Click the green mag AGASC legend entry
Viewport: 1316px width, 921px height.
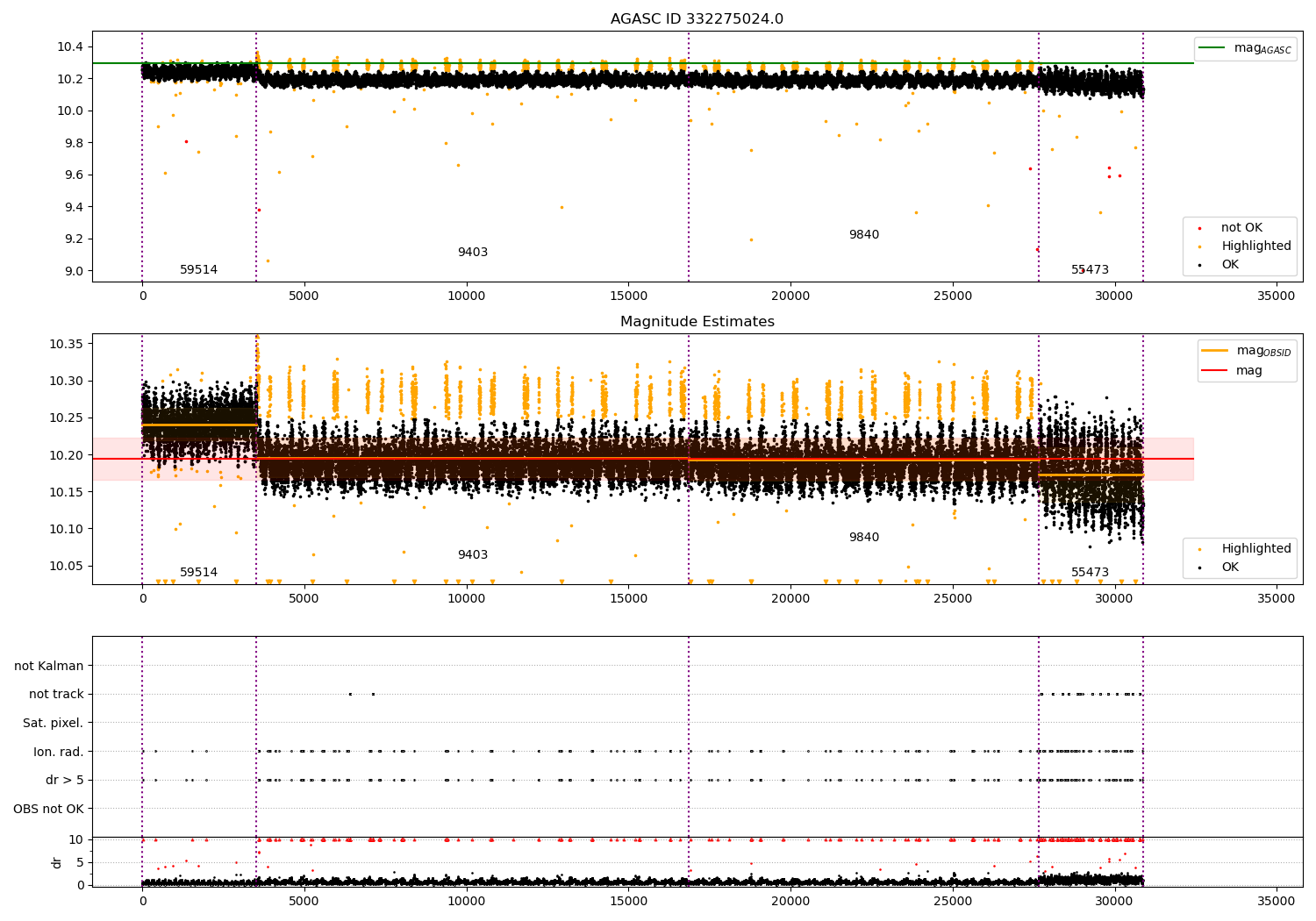[x=1245, y=48]
